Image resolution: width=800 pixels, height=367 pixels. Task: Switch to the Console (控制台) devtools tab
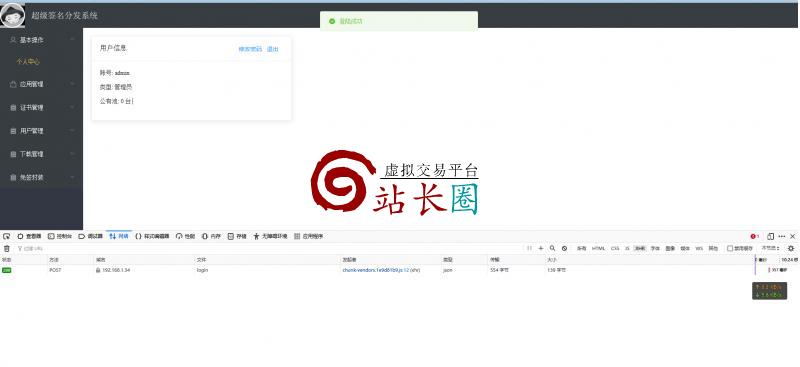pyautogui.click(x=60, y=236)
